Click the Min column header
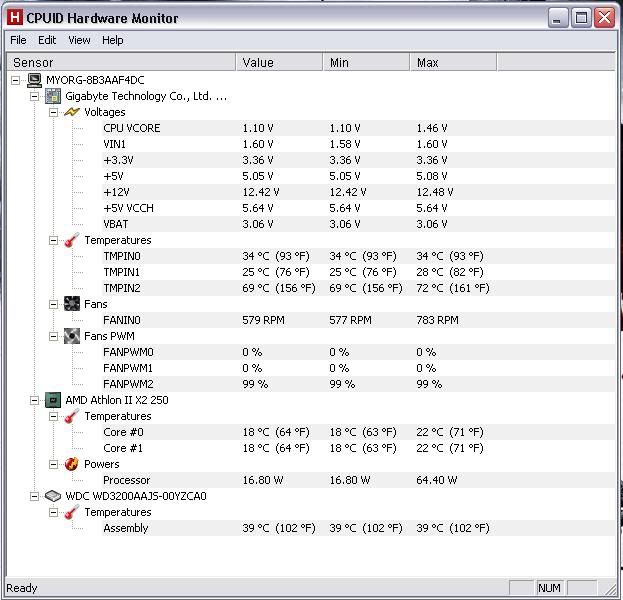 click(366, 62)
